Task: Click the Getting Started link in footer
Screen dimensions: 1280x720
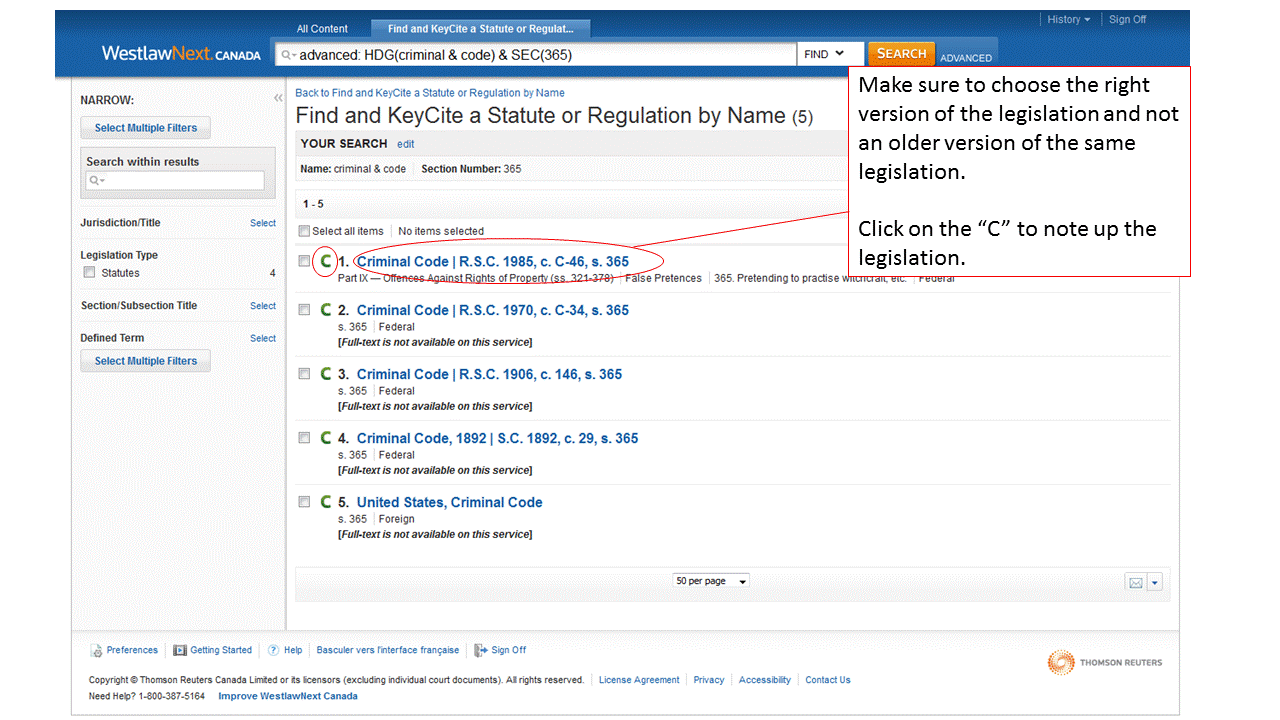Action: pos(221,650)
